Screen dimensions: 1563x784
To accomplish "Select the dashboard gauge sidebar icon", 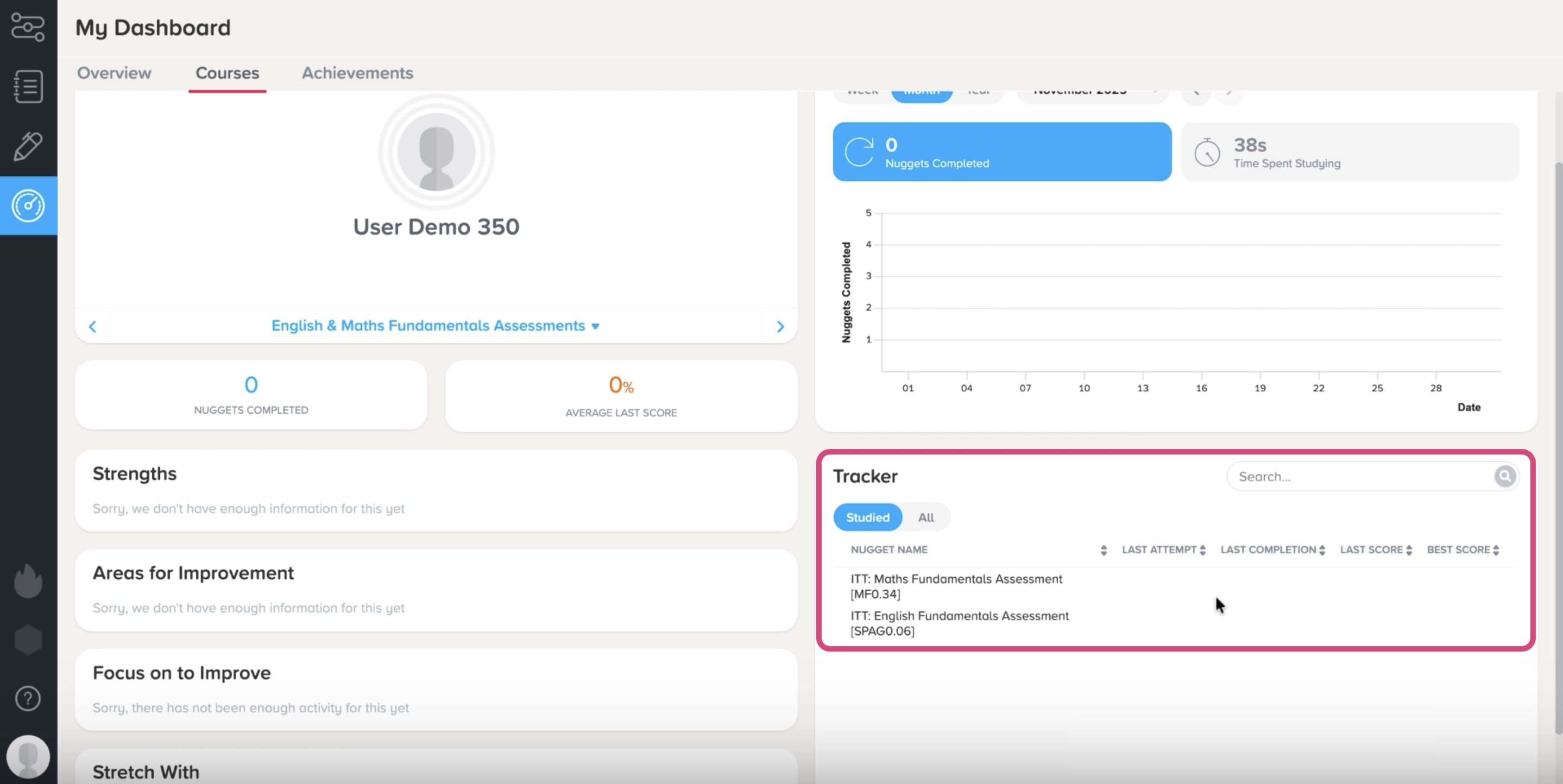I will point(28,206).
